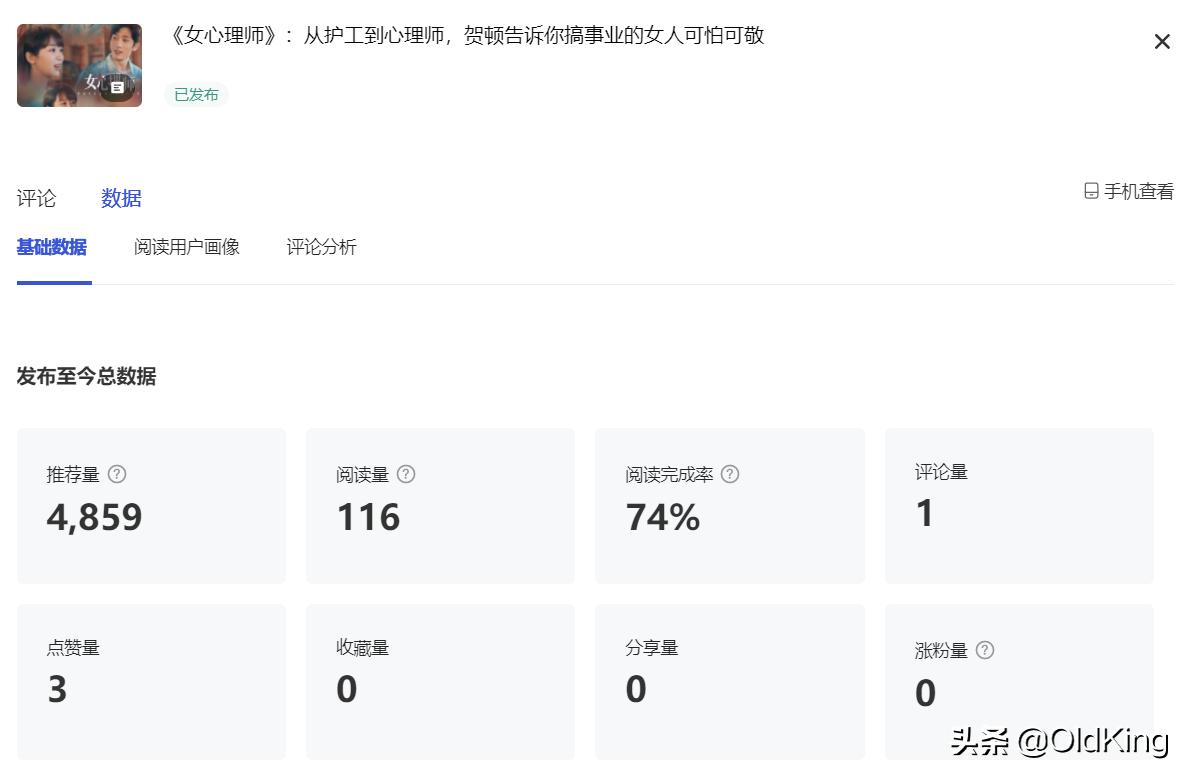Click the 已发布 status badge
The height and width of the screenshot is (780, 1192).
tap(196, 95)
